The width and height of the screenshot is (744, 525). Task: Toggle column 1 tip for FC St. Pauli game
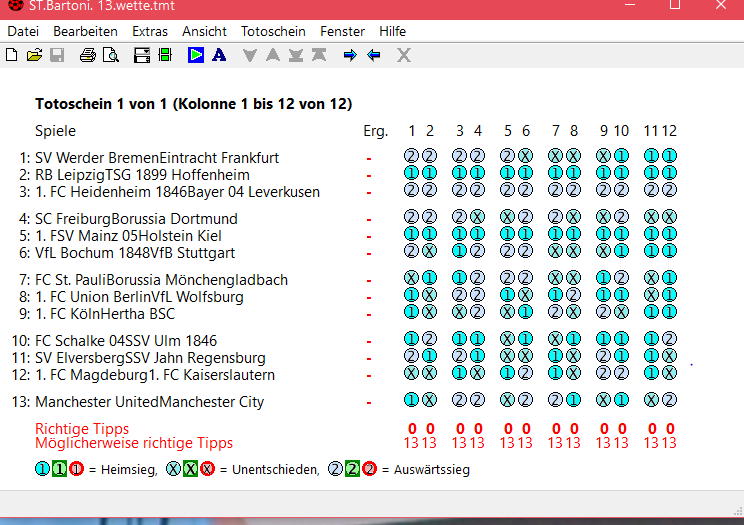(411, 278)
